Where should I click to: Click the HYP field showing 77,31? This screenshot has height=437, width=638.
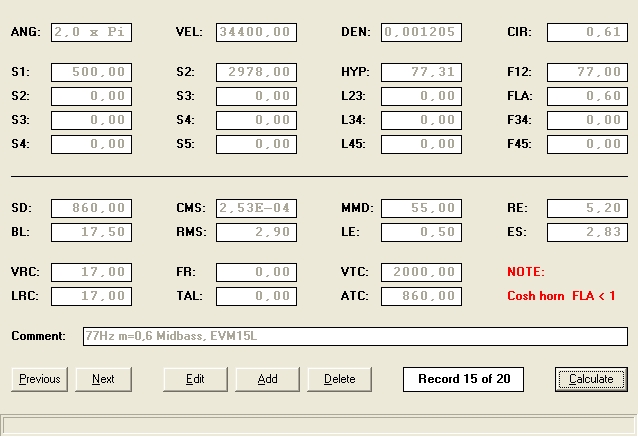pos(421,72)
